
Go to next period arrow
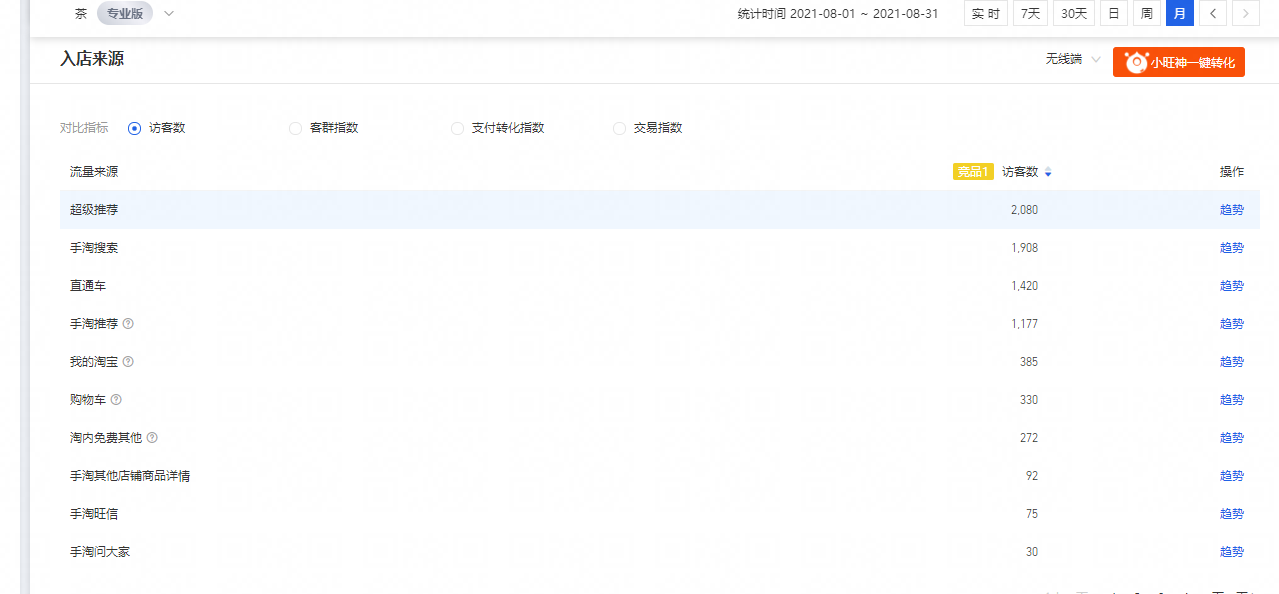[1245, 14]
